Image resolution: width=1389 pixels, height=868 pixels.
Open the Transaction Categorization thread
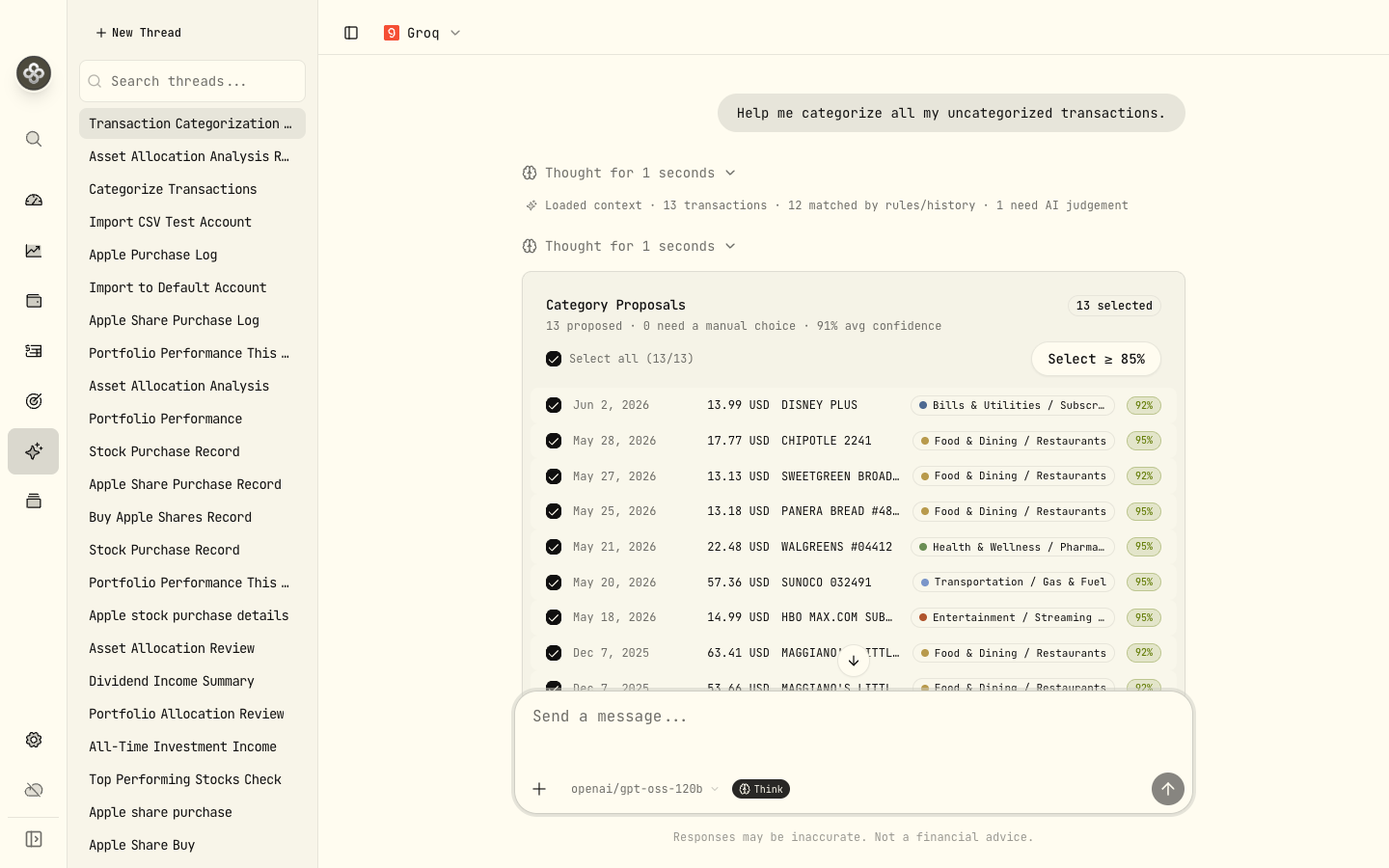tap(192, 123)
